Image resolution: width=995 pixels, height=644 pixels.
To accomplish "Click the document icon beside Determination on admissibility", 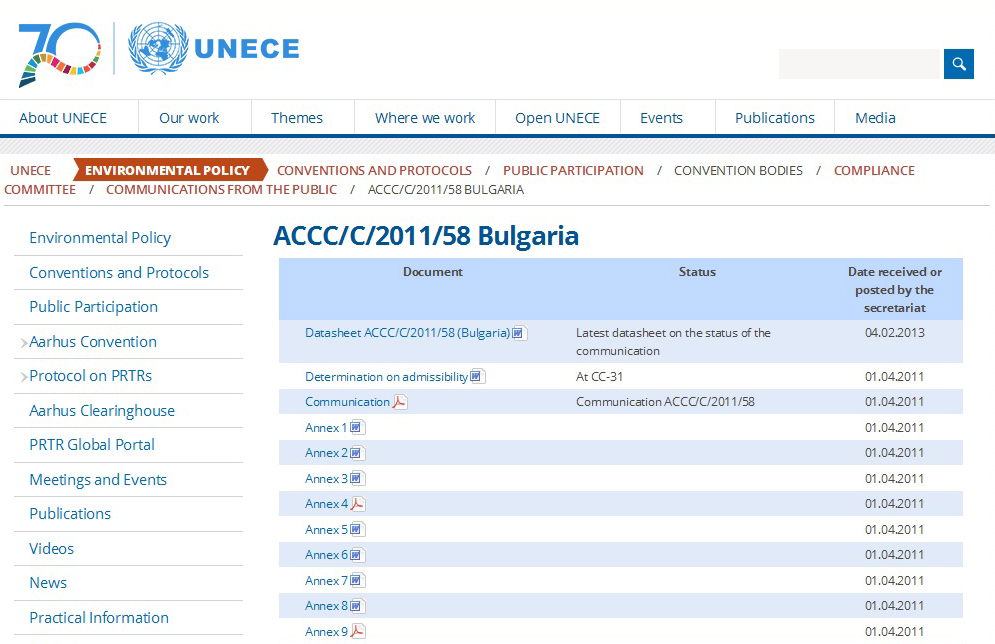I will (477, 377).
